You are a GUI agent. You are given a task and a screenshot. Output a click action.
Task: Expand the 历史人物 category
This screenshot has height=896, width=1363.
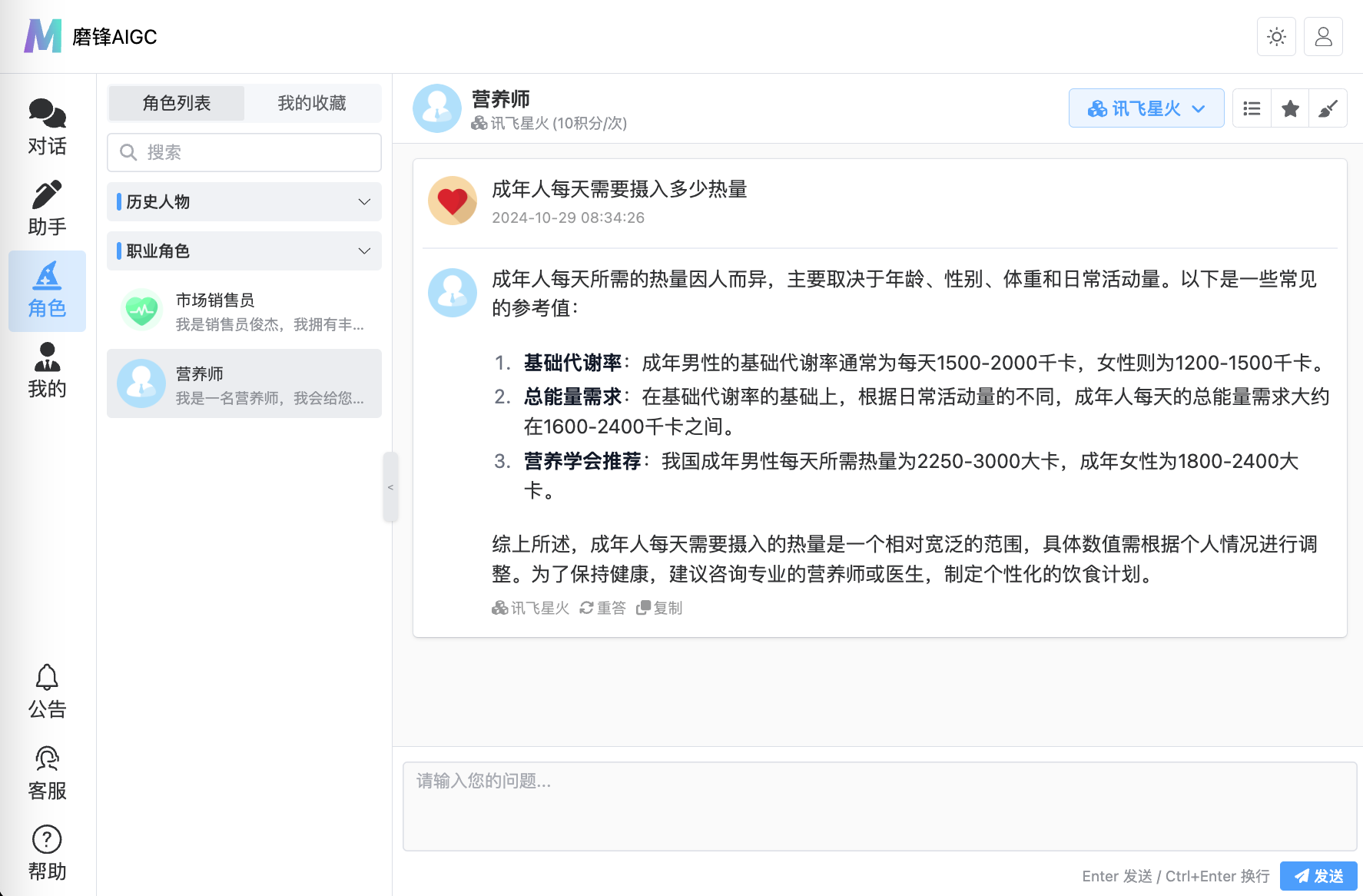[x=244, y=201]
